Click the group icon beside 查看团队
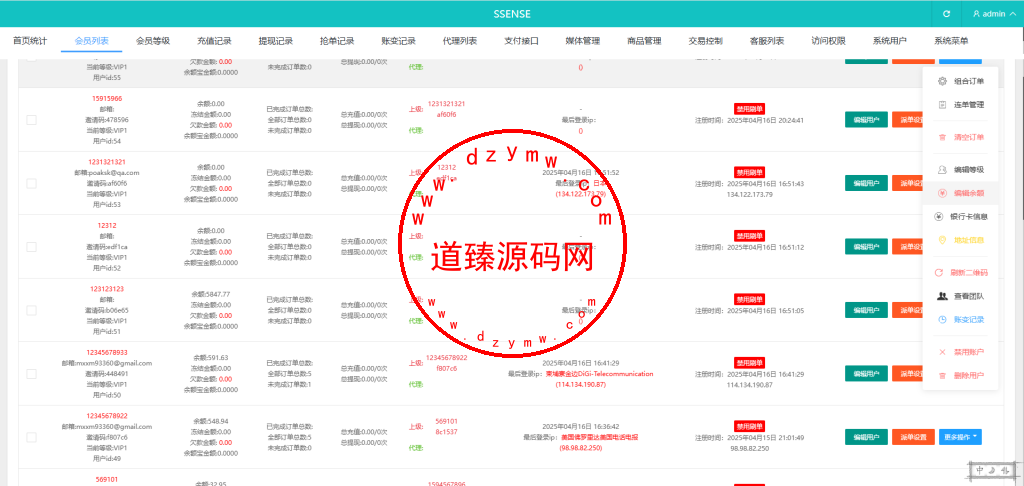 click(942, 296)
